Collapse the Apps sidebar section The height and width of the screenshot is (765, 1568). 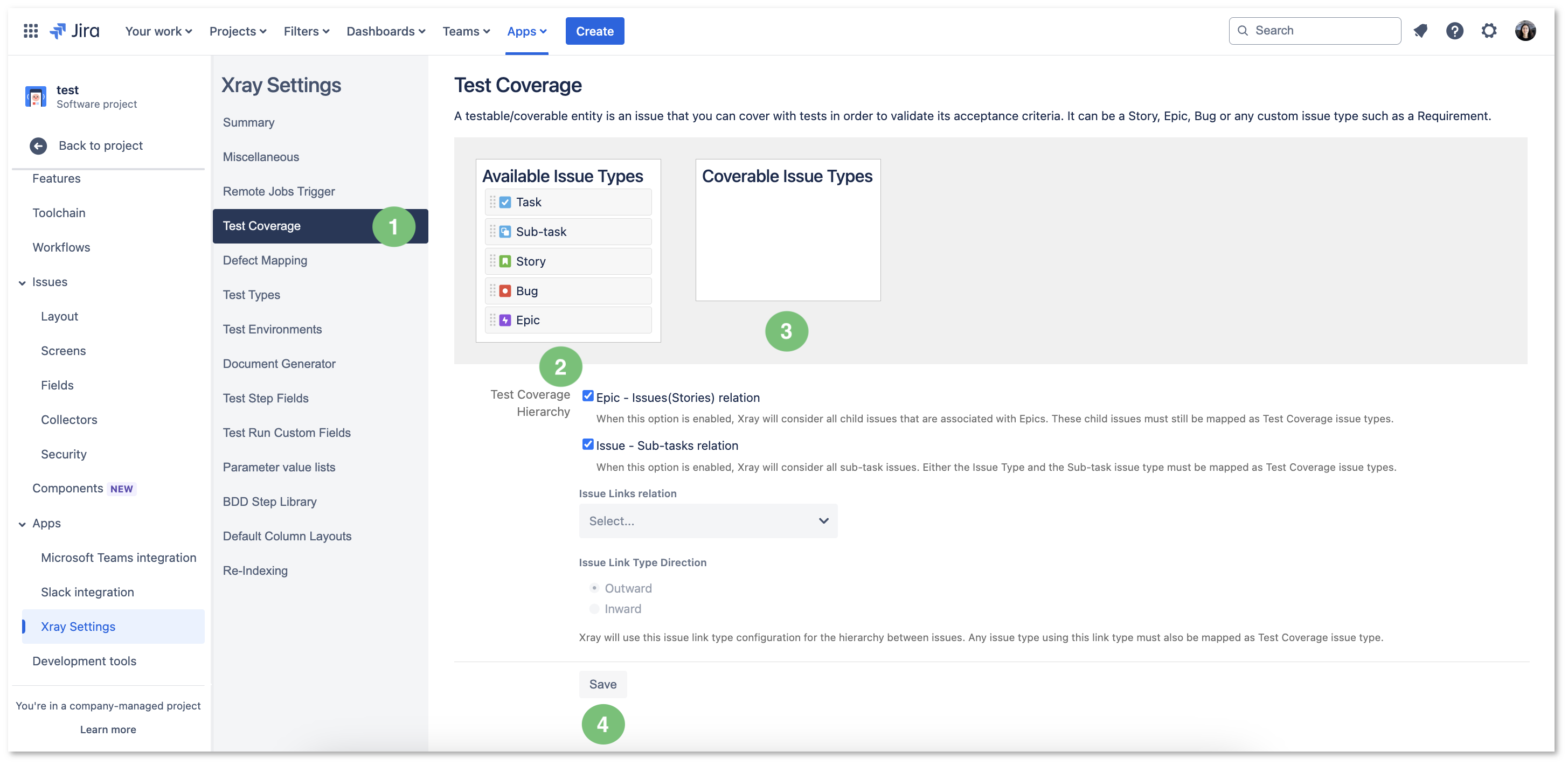(22, 524)
